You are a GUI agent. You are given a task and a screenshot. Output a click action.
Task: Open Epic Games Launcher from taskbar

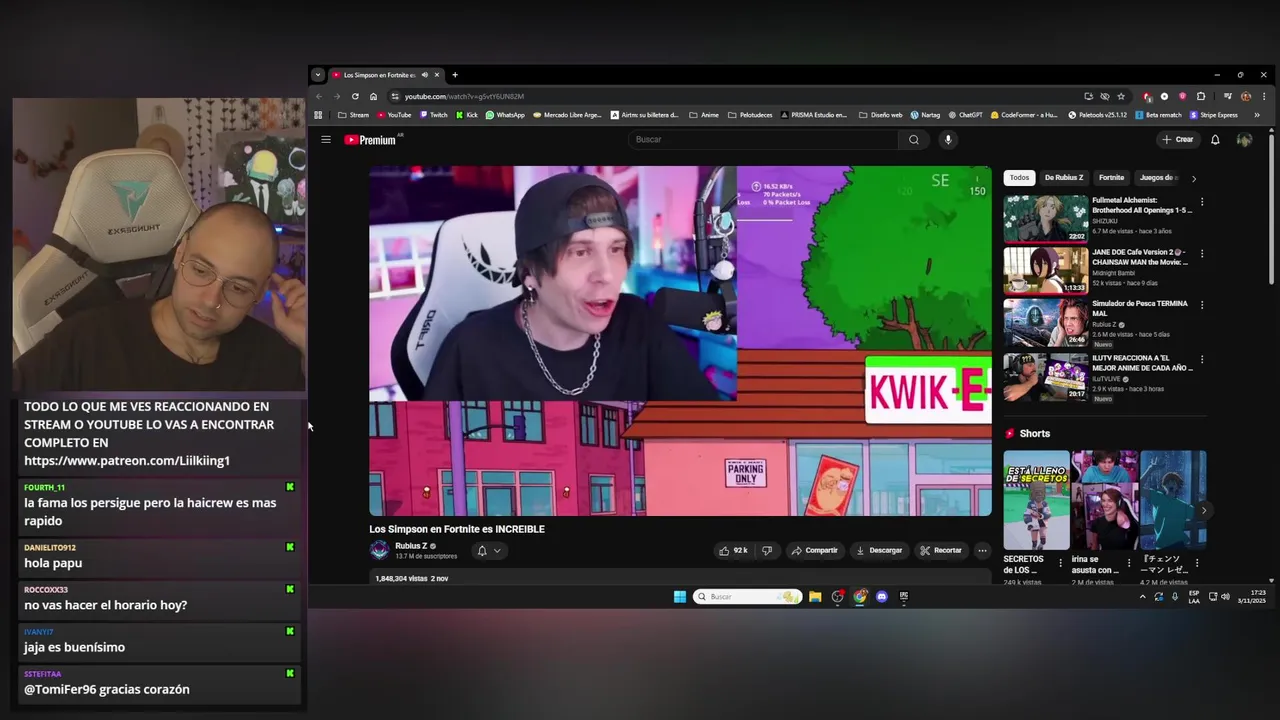pyautogui.click(x=904, y=597)
